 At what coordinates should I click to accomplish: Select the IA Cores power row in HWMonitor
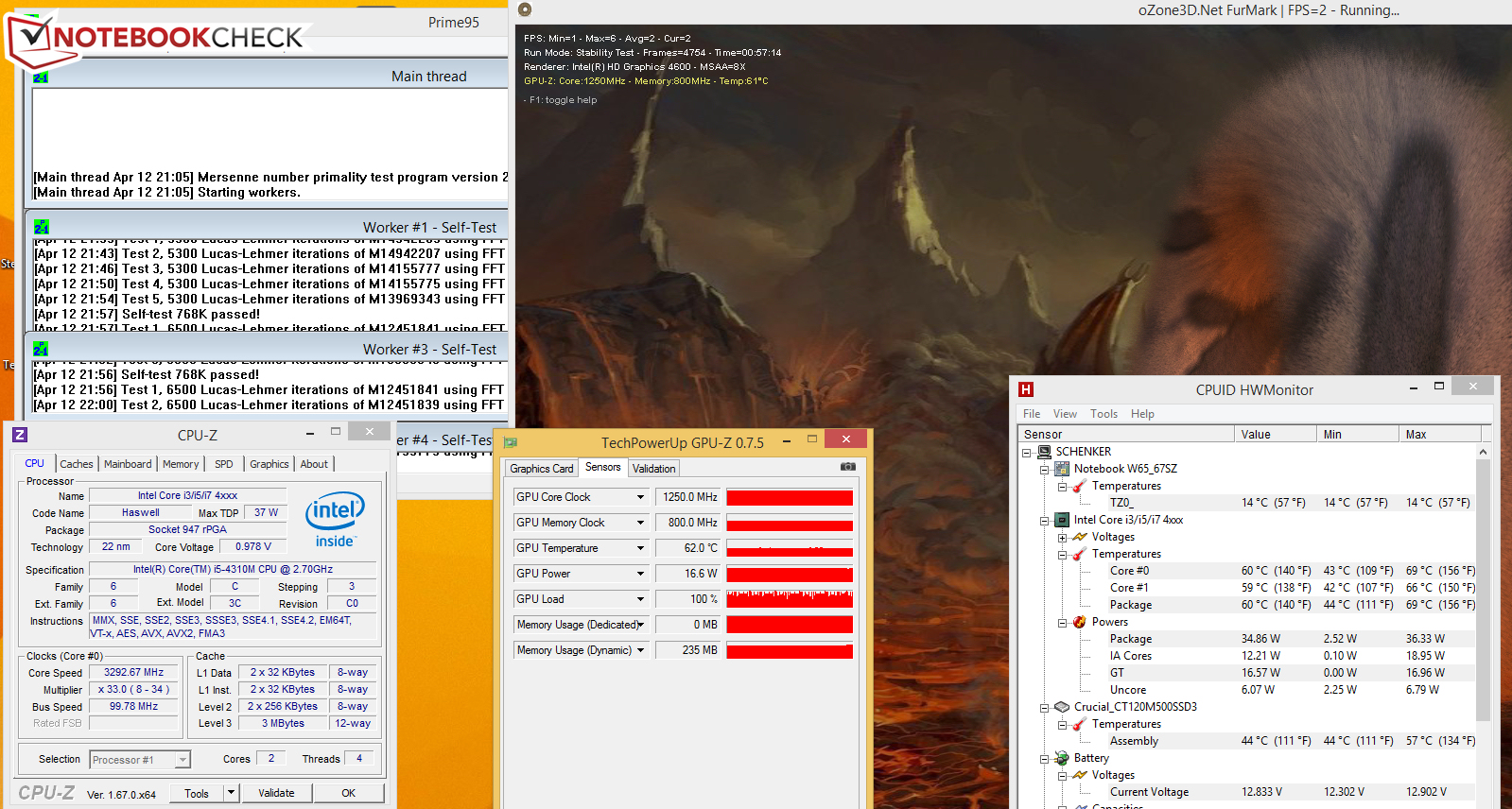[x=1291, y=656]
